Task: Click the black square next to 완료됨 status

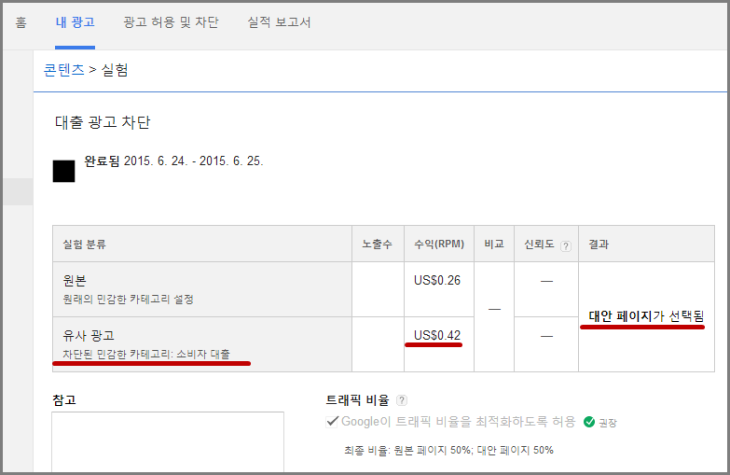Action: pos(64,171)
